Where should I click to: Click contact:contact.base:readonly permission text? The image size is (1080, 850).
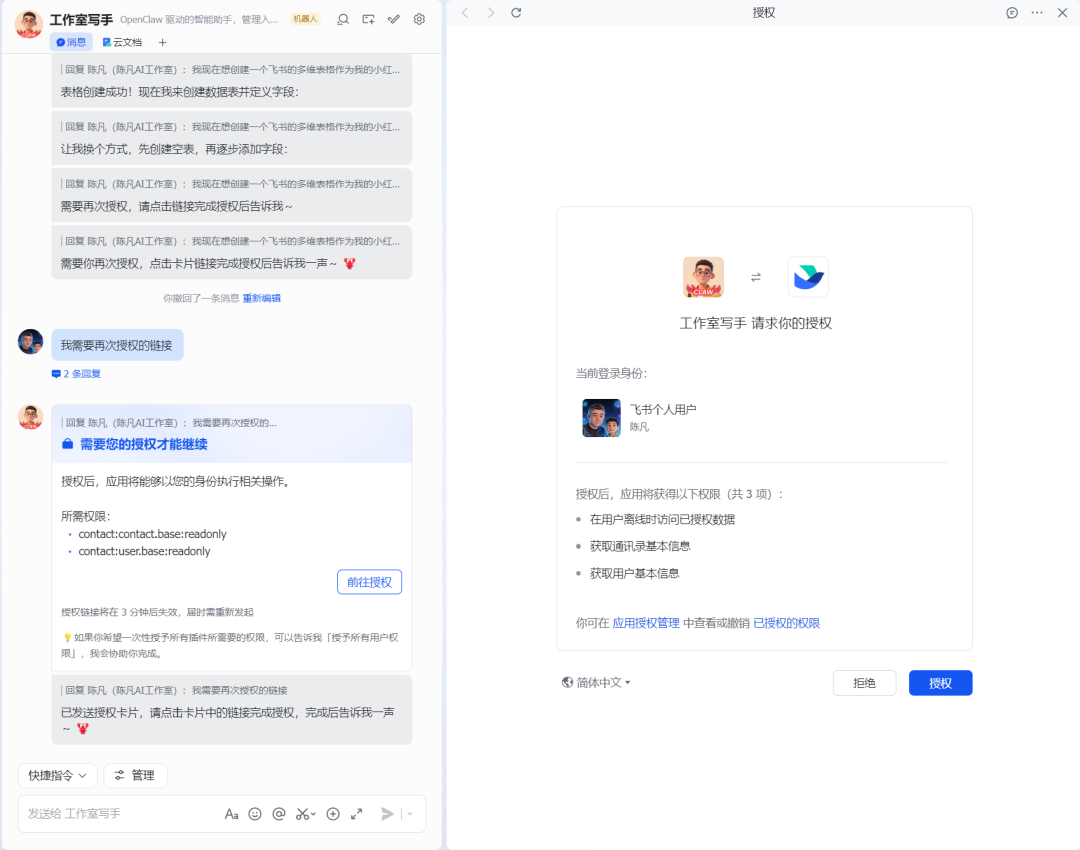152,535
